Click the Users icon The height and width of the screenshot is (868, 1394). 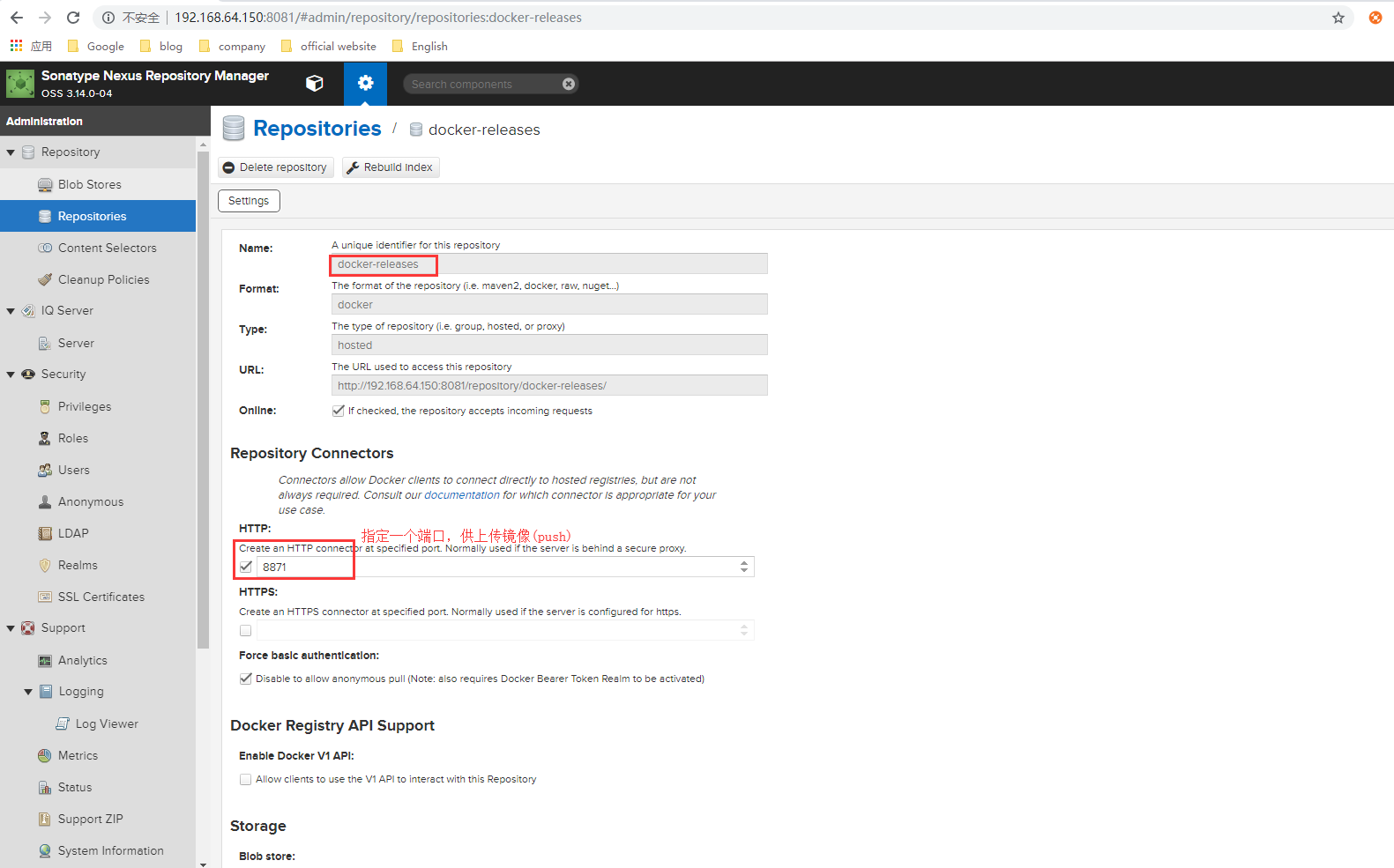[45, 470]
